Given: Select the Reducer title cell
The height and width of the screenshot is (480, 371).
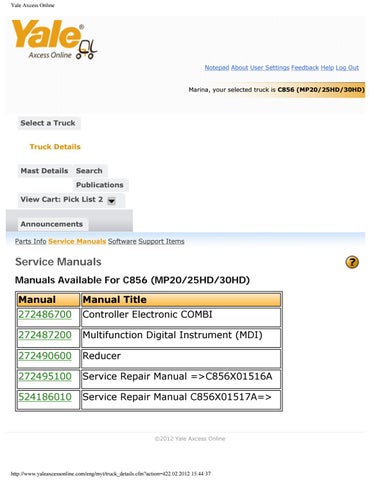Looking at the screenshot, I should tap(181, 358).
